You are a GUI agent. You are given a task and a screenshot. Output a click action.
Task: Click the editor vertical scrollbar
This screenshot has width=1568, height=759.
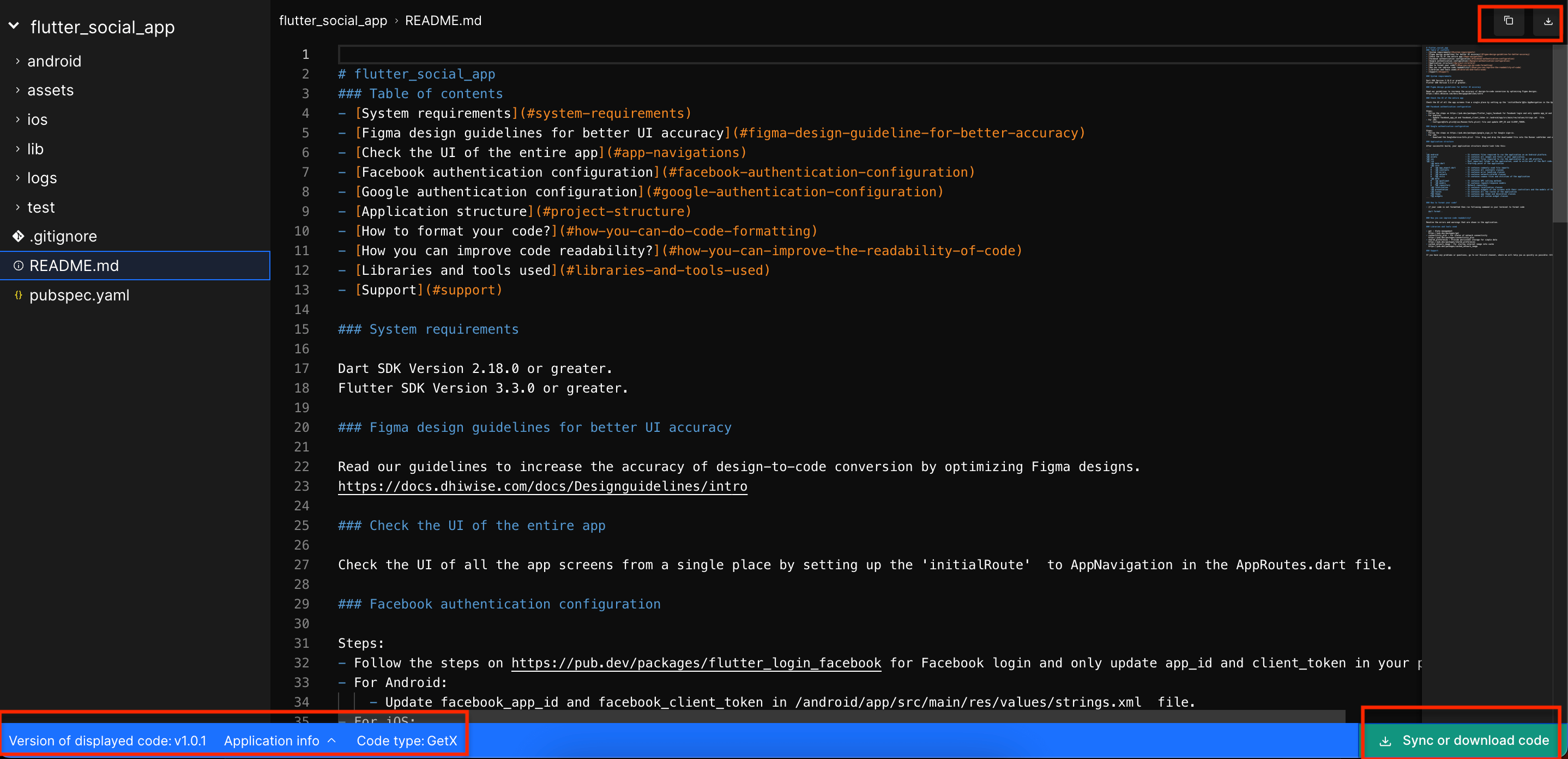pyautogui.click(x=1559, y=134)
